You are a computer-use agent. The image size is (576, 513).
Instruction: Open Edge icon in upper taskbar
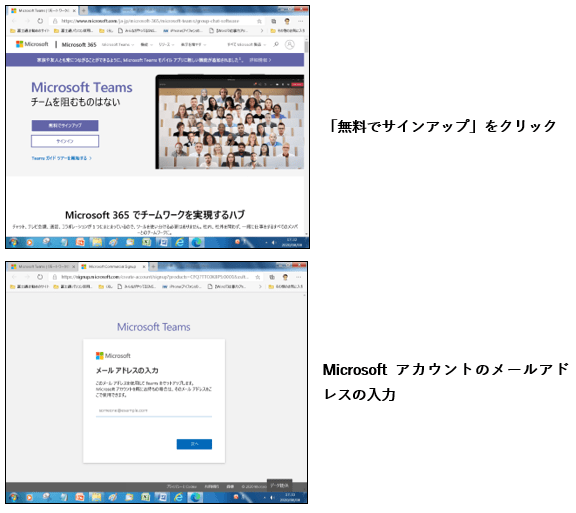(197, 242)
